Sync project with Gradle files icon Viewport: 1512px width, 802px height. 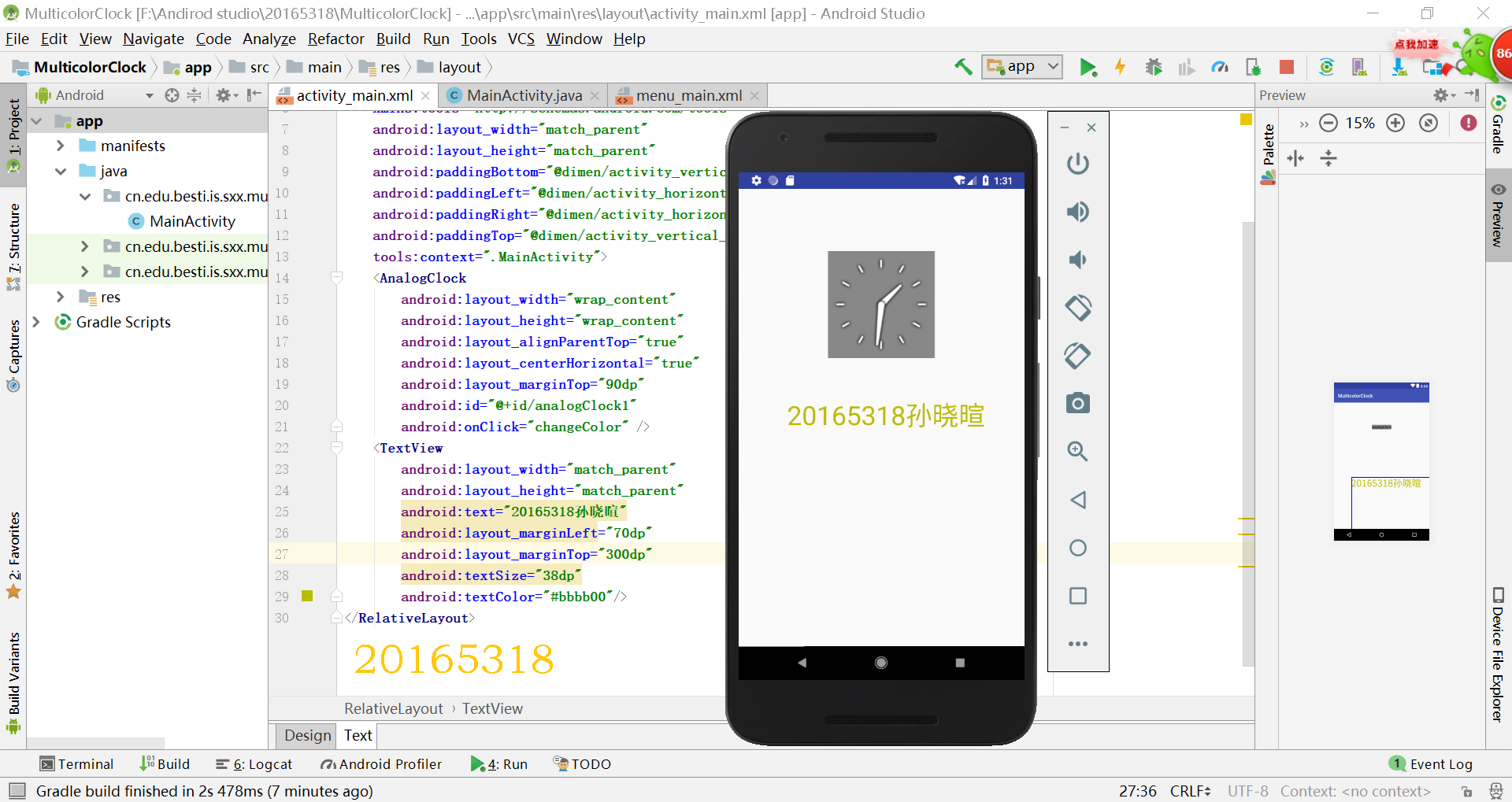[x=1326, y=68]
